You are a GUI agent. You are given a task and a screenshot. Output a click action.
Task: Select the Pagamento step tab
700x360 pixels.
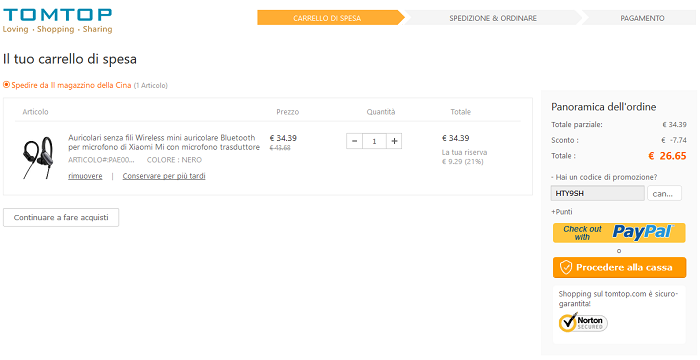[x=639, y=18]
